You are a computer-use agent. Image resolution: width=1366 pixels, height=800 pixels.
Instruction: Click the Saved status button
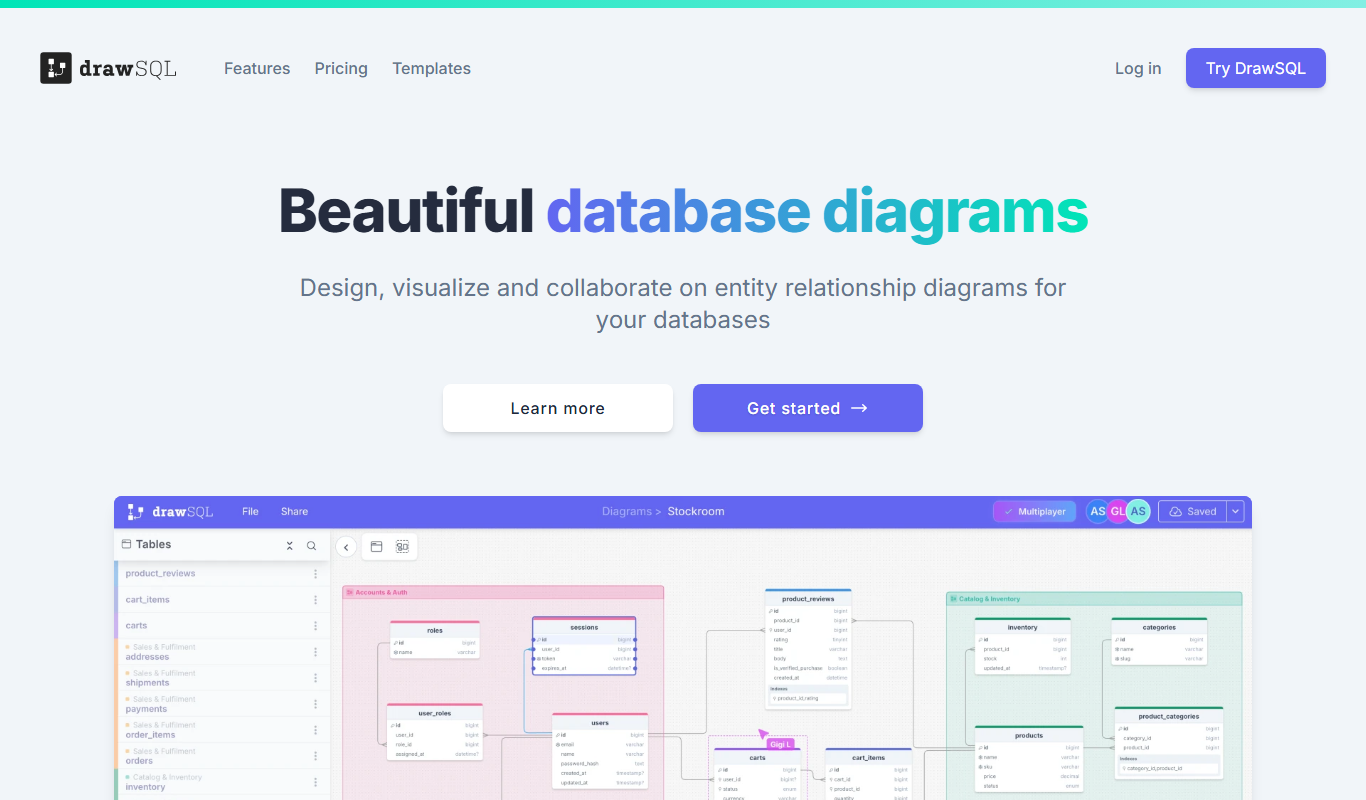1193,511
